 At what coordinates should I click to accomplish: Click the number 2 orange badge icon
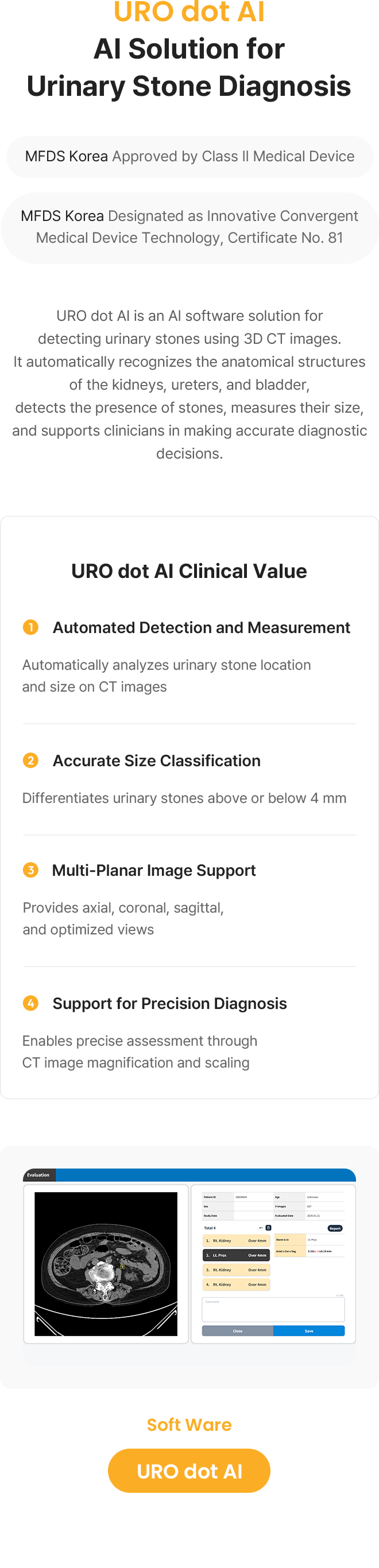[30, 760]
